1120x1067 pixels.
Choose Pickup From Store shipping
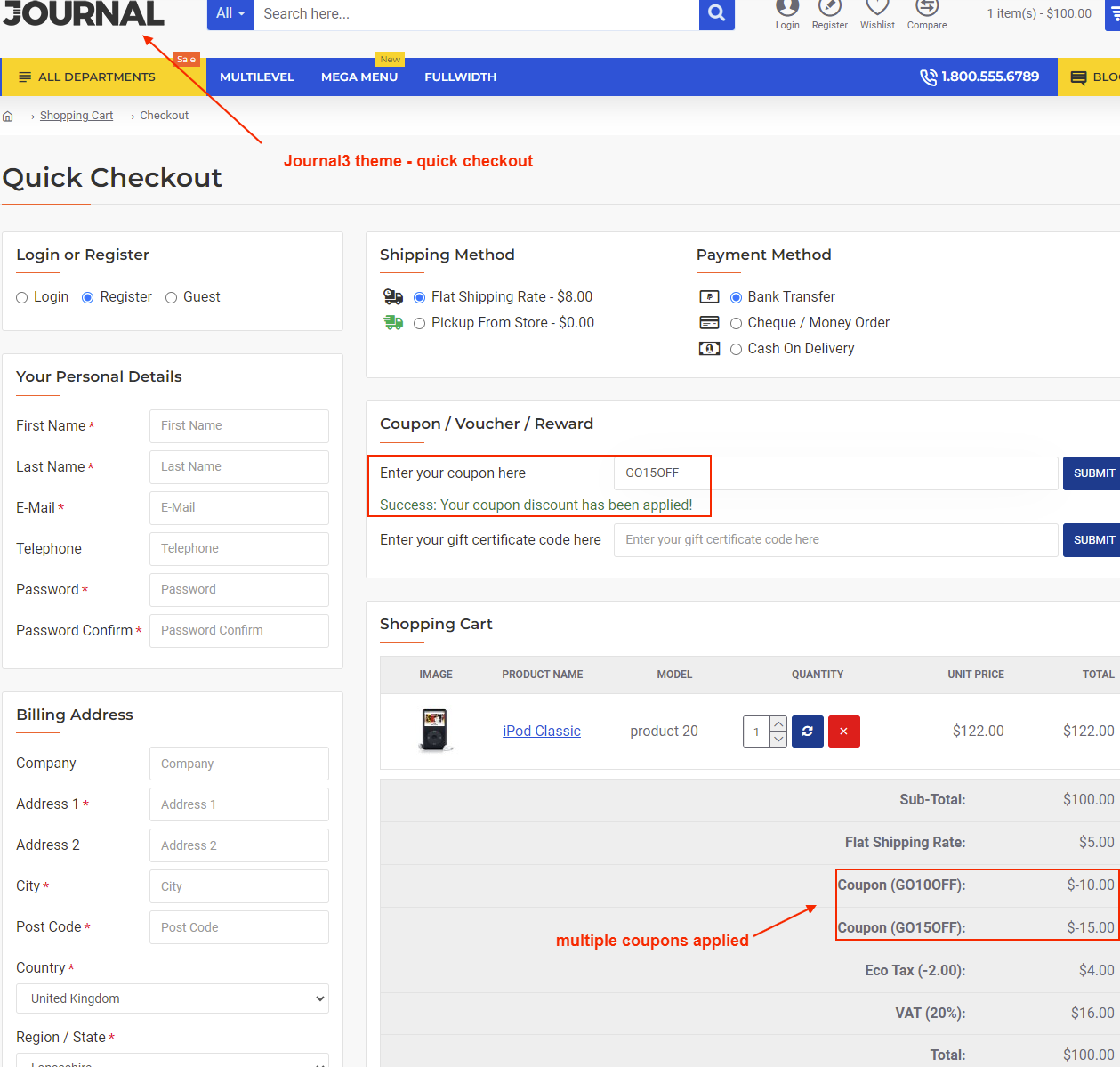click(420, 324)
